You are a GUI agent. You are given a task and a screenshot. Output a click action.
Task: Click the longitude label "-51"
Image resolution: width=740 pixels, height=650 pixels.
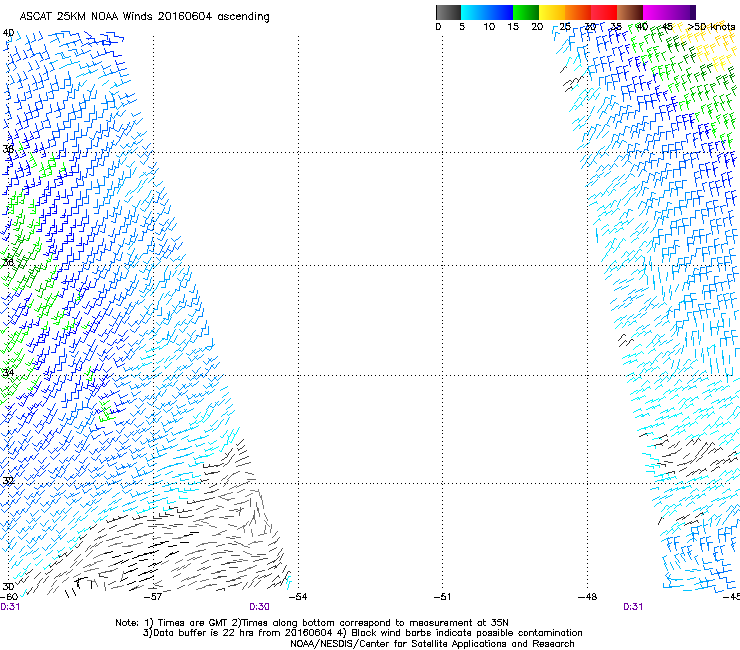coord(442,597)
